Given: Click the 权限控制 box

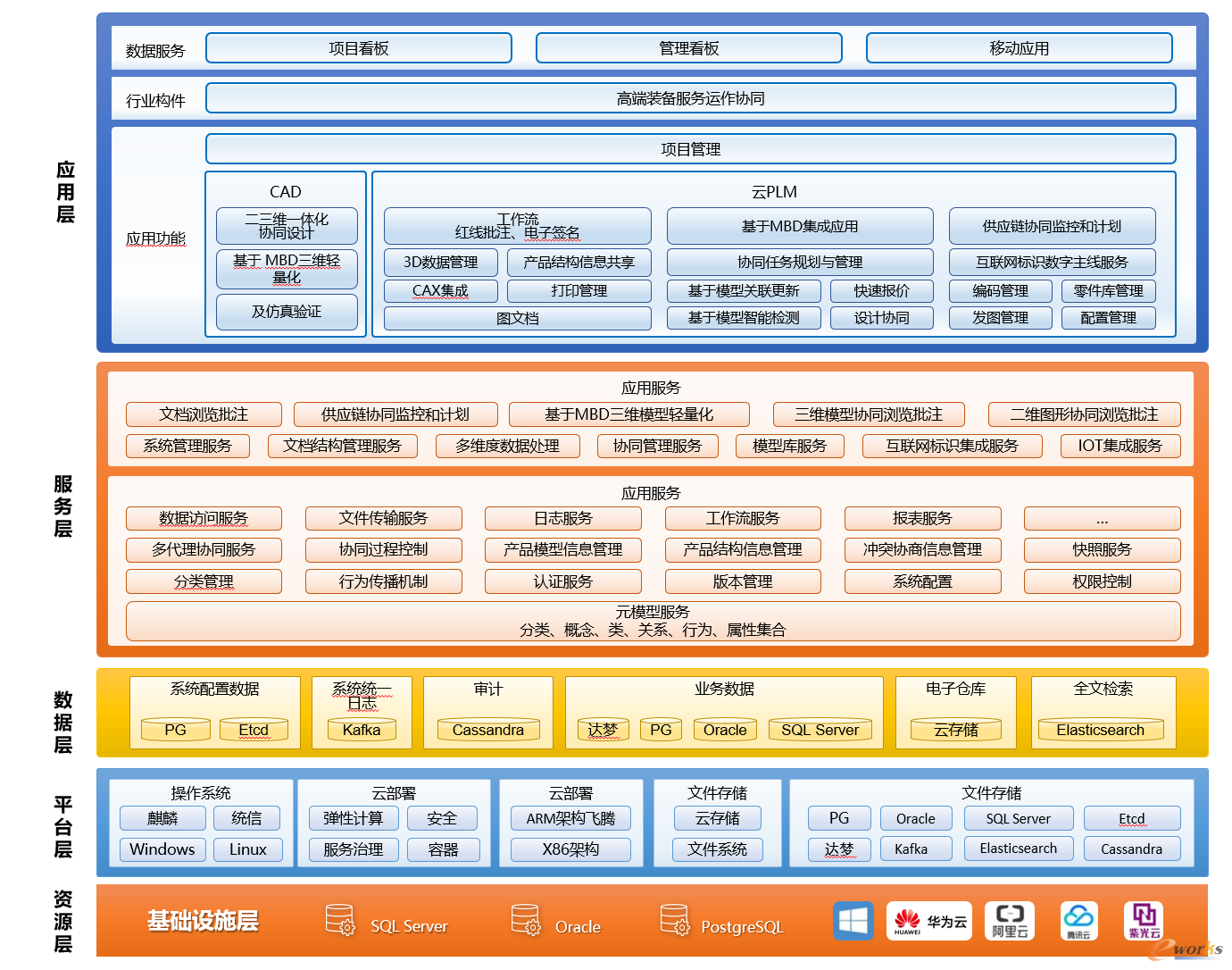Looking at the screenshot, I should pyautogui.click(x=1103, y=581).
